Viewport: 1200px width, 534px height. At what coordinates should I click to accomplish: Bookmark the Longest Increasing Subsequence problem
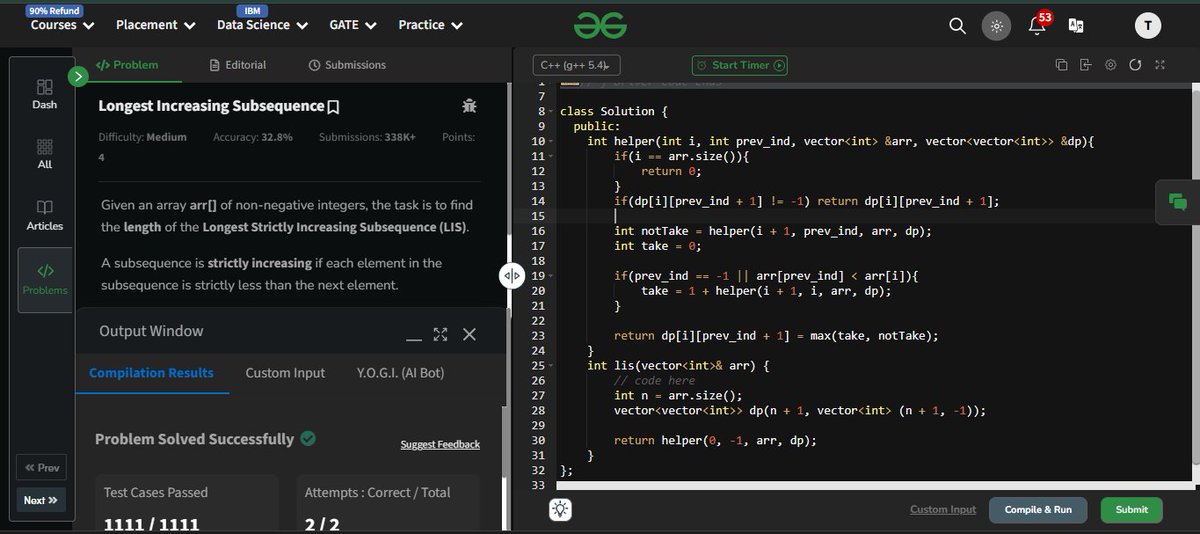(x=334, y=106)
